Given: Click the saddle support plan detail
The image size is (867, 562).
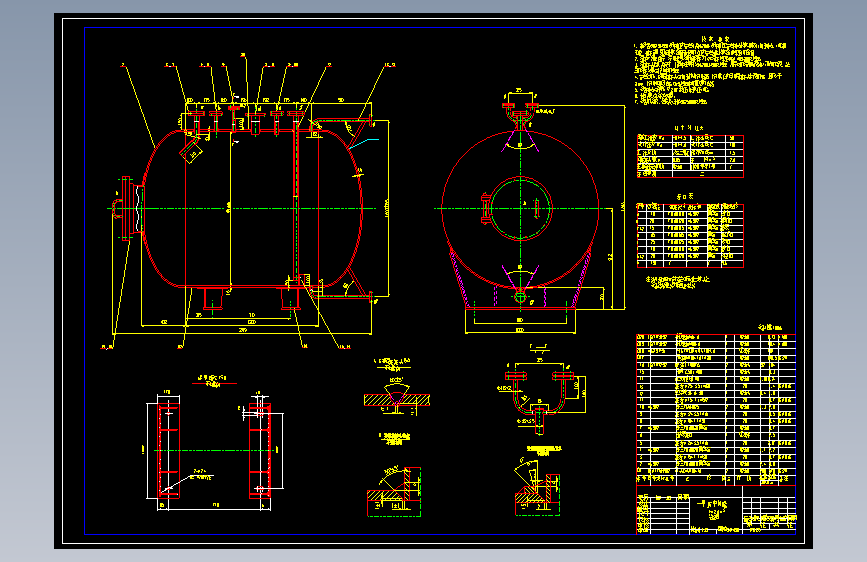Looking at the screenshot, I should [215, 449].
